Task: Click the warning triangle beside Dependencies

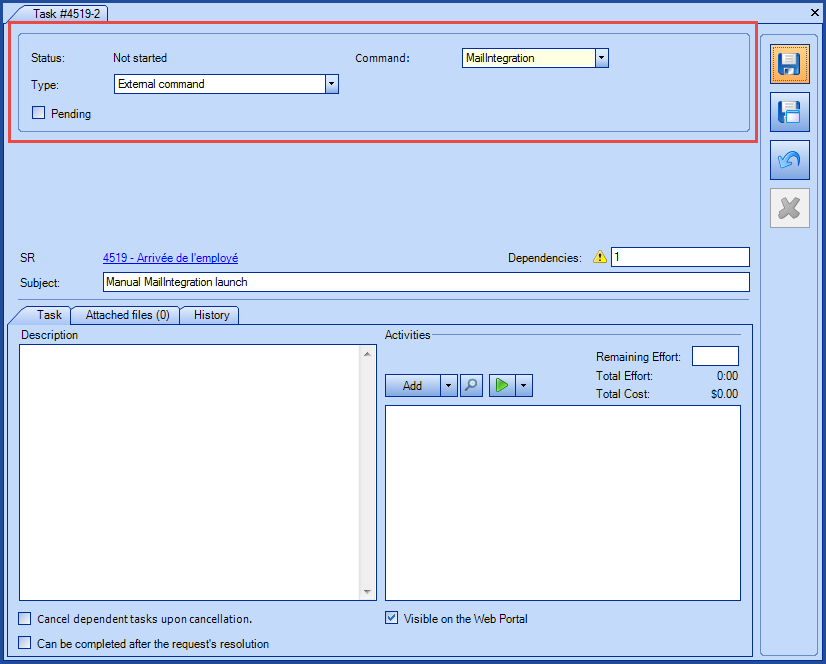Action: 600,257
